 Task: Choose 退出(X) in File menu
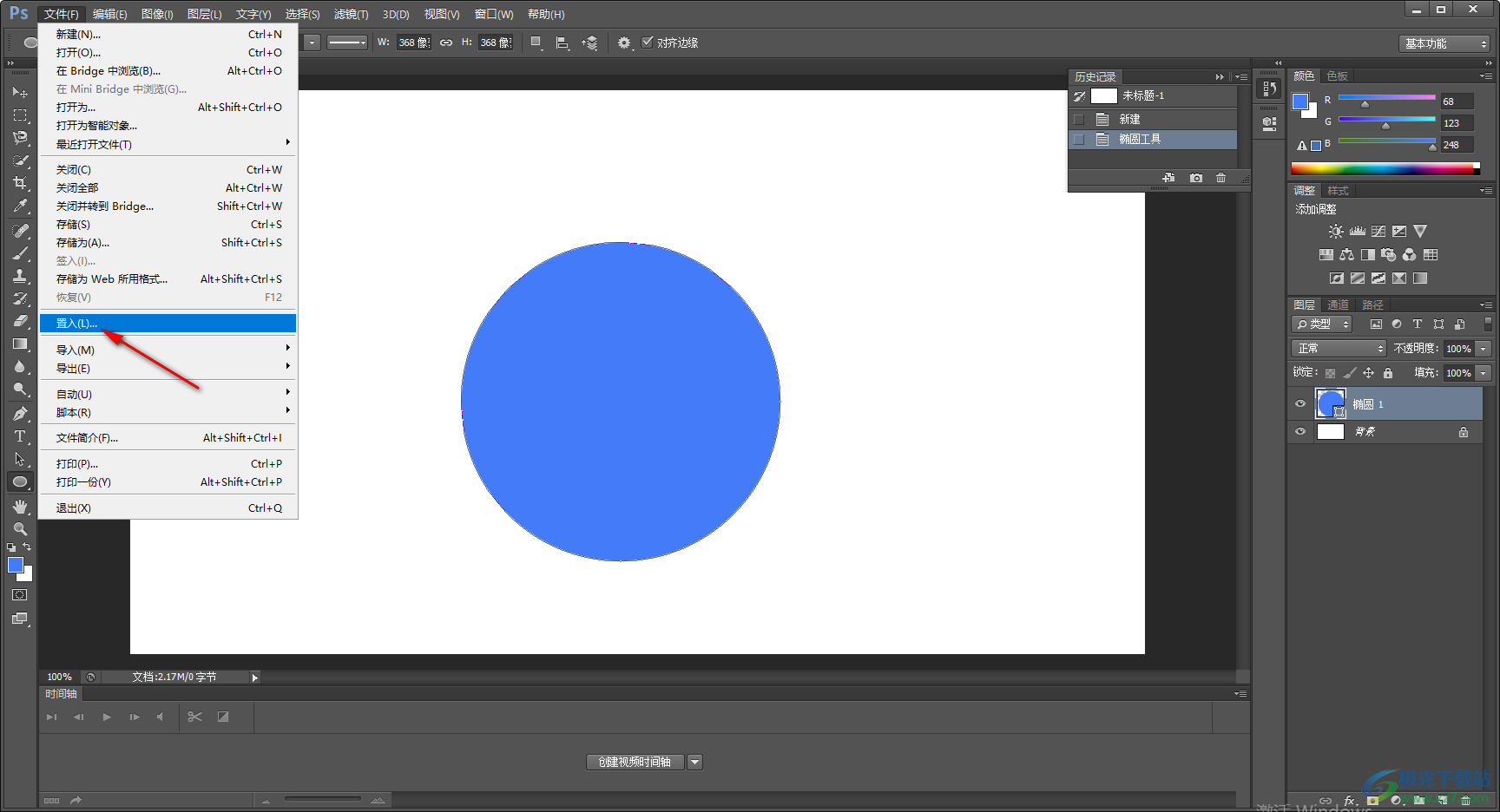(x=169, y=507)
